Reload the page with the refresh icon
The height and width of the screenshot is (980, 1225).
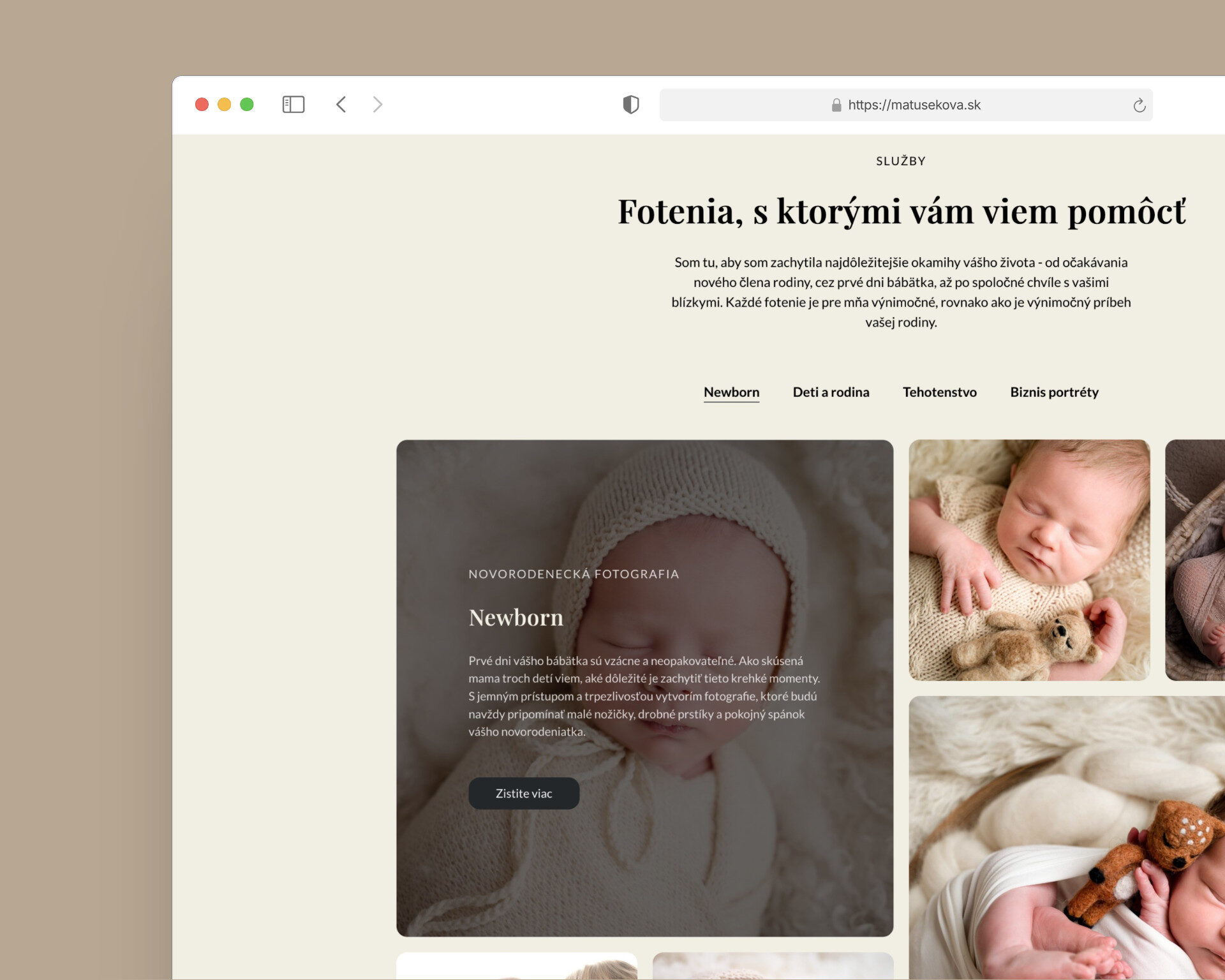1140,105
